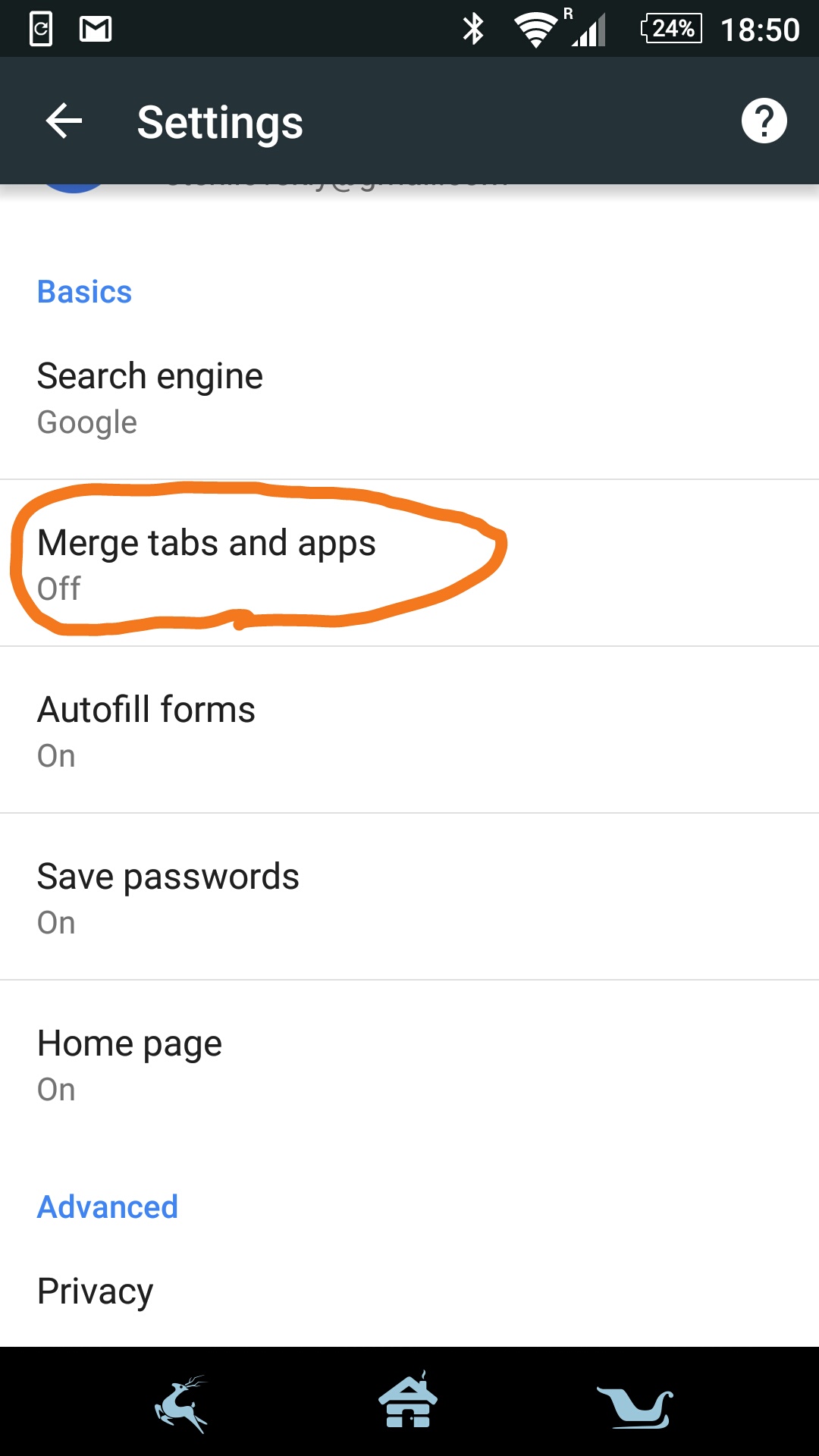Tap the sleigh recent apps icon
This screenshot has height=1456, width=819.
[x=635, y=1407]
